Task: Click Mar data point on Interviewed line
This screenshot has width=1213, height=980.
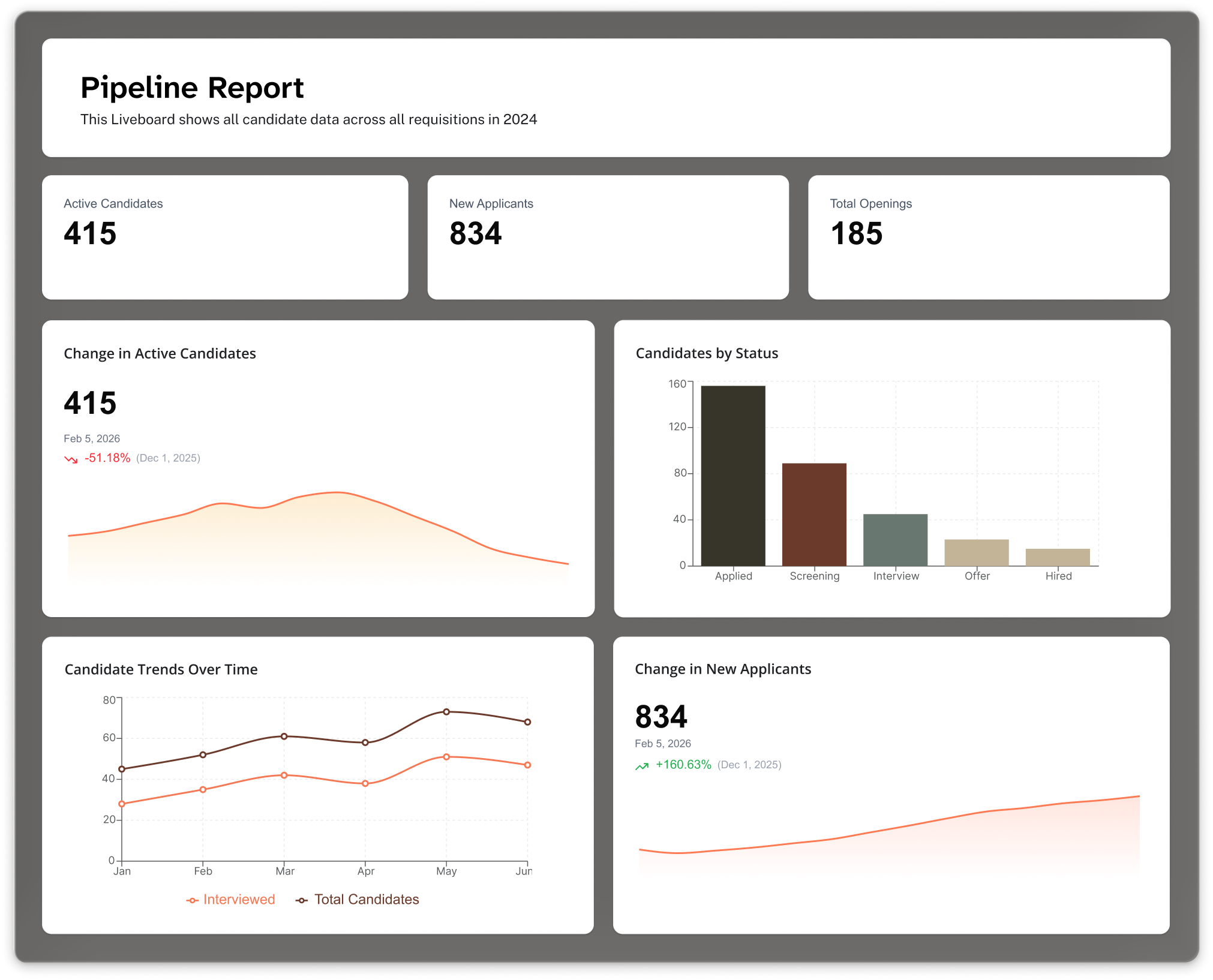Action: click(x=284, y=775)
